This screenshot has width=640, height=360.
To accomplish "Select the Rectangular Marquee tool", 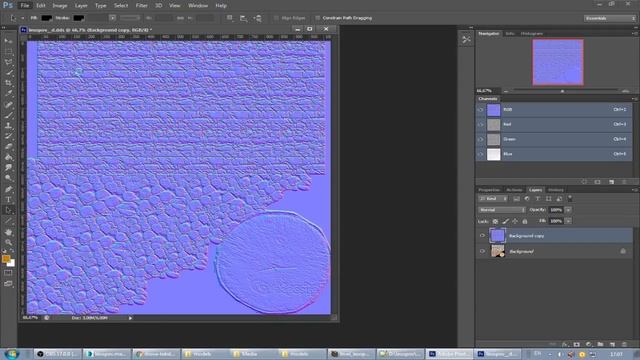I will tap(8, 52).
